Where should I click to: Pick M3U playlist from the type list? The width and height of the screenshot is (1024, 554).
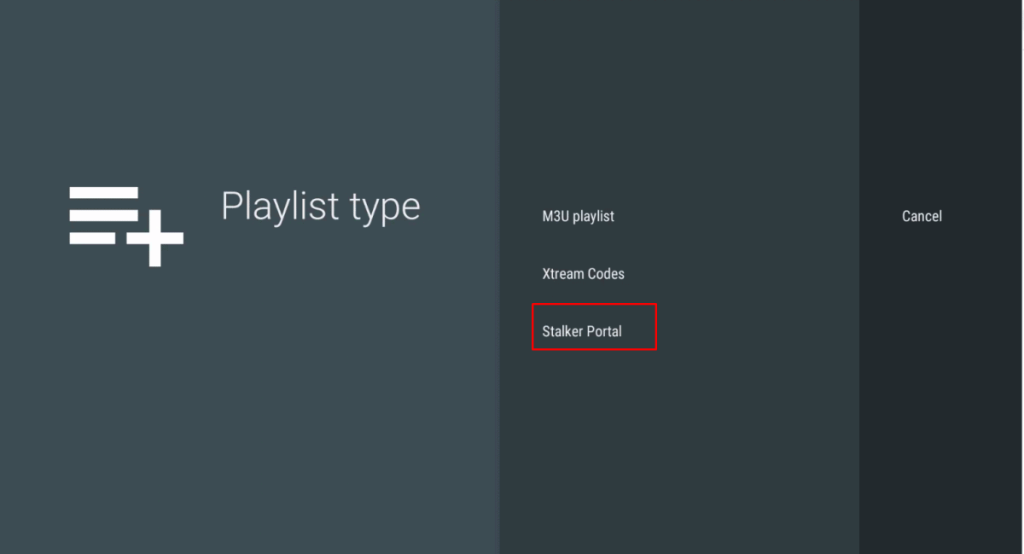coord(578,216)
